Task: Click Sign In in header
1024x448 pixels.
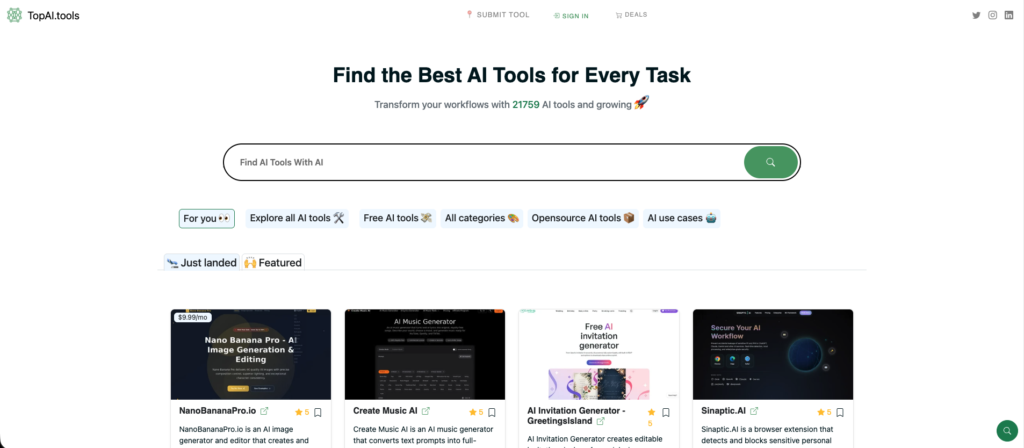Action: pos(570,16)
